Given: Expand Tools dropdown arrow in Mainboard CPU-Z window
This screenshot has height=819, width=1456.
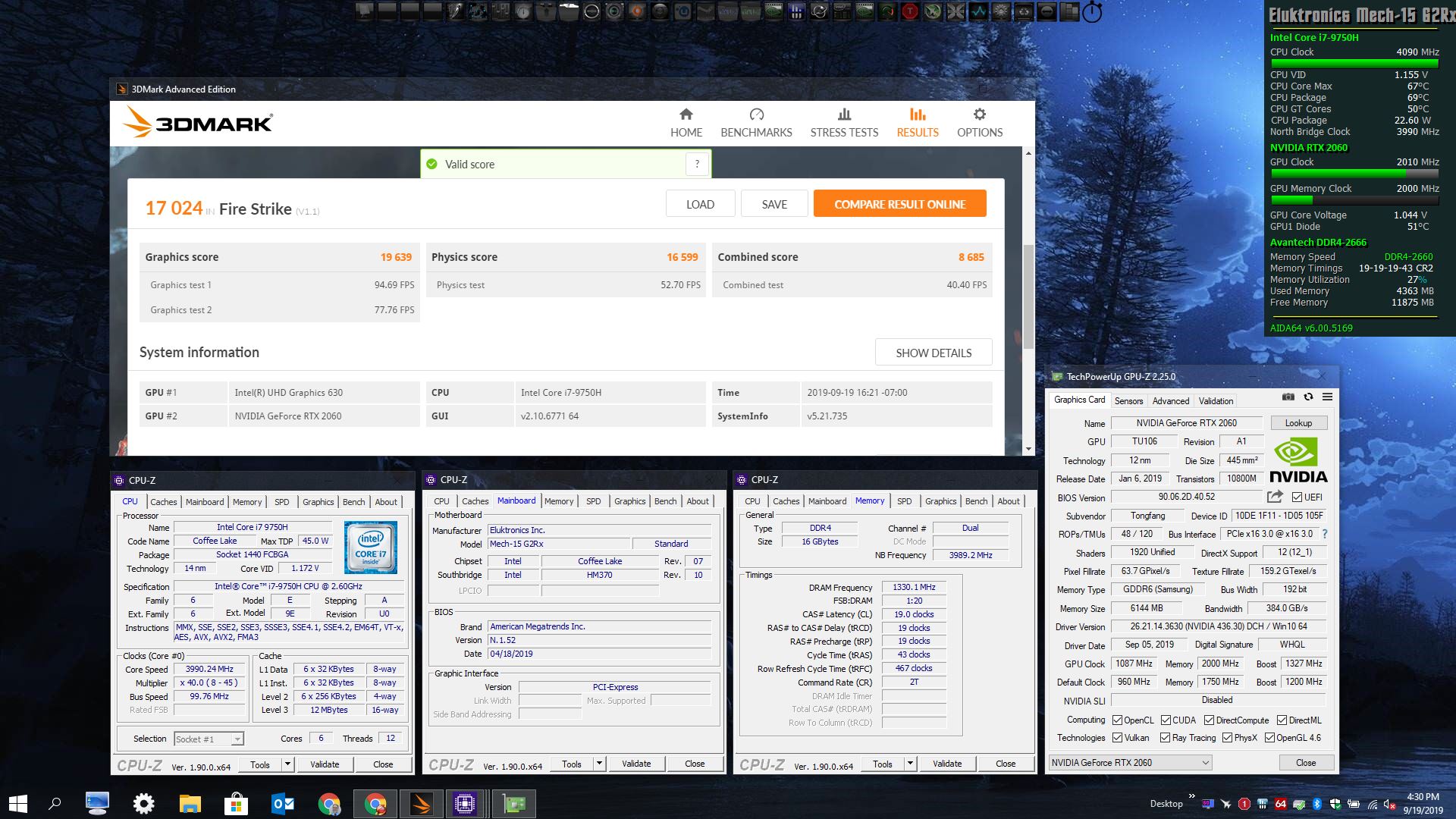Looking at the screenshot, I should pyautogui.click(x=599, y=764).
